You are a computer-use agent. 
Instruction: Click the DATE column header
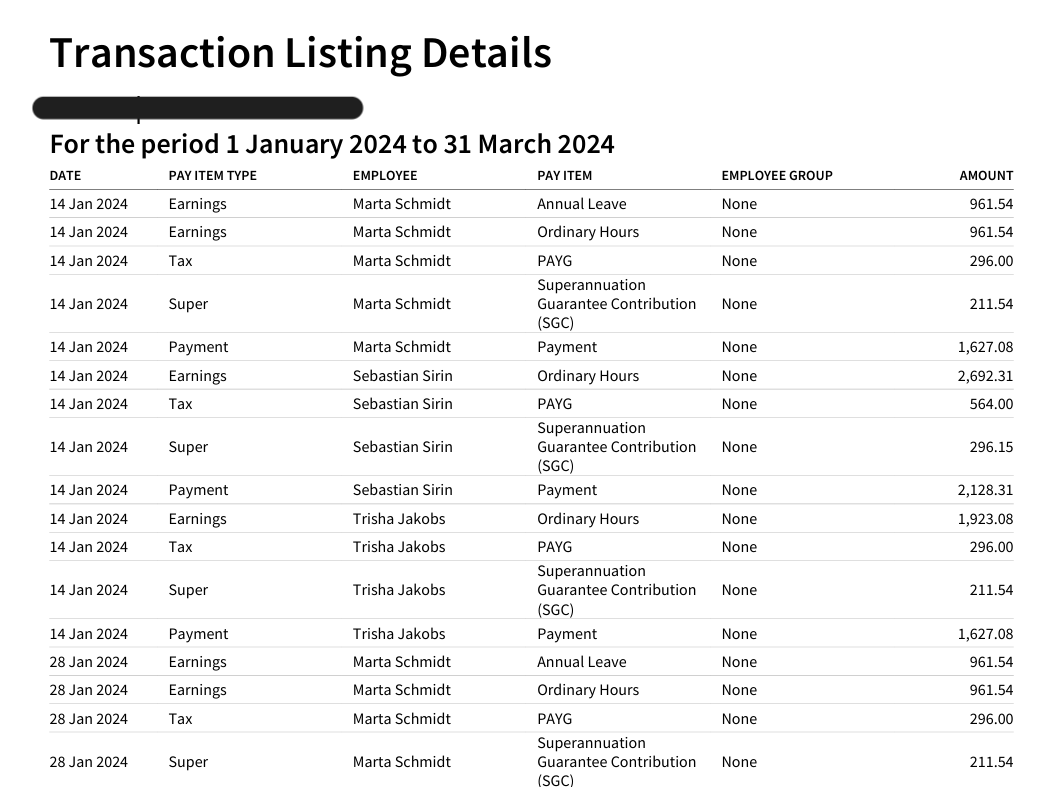pos(65,176)
